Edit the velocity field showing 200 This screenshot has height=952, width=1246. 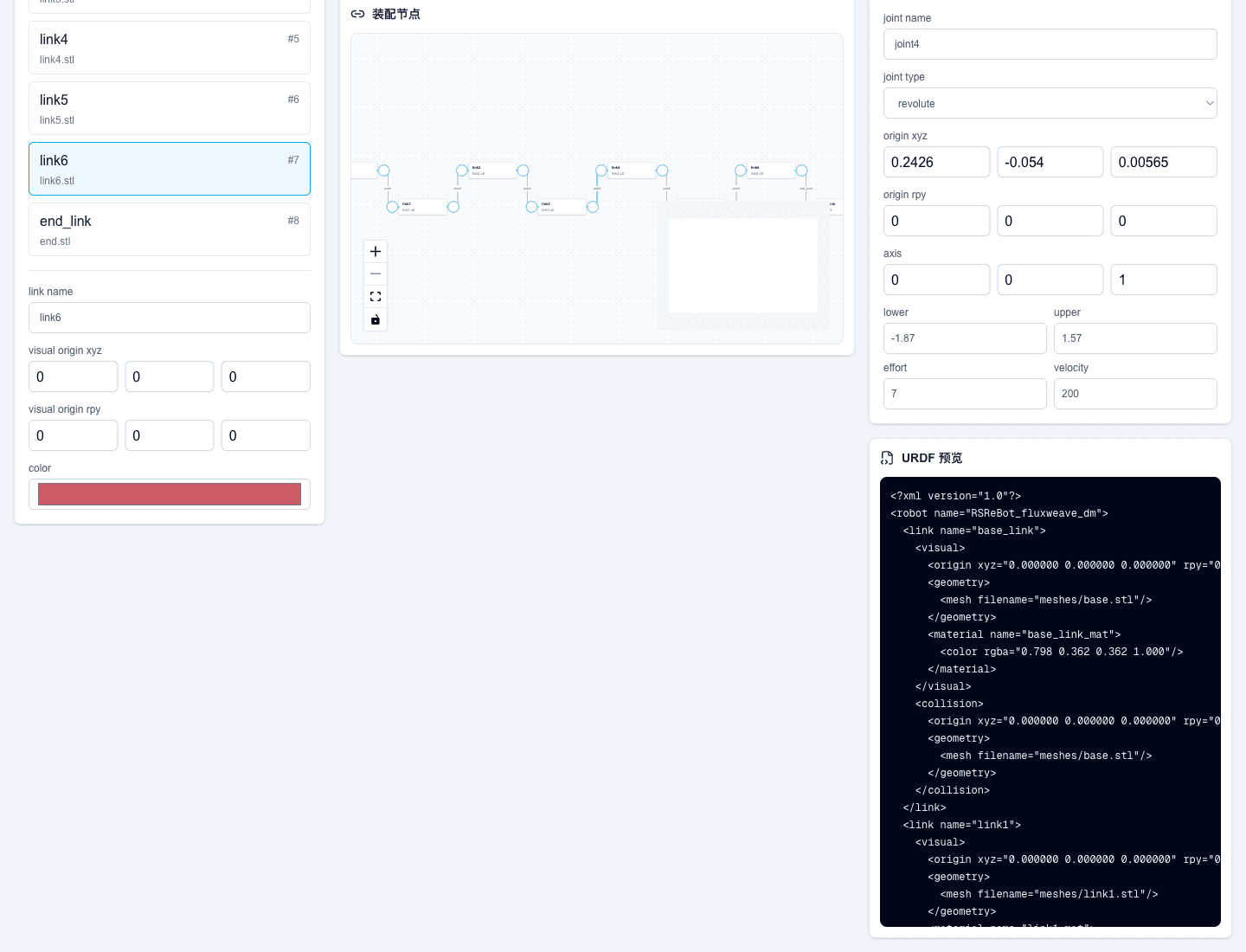click(x=1135, y=394)
